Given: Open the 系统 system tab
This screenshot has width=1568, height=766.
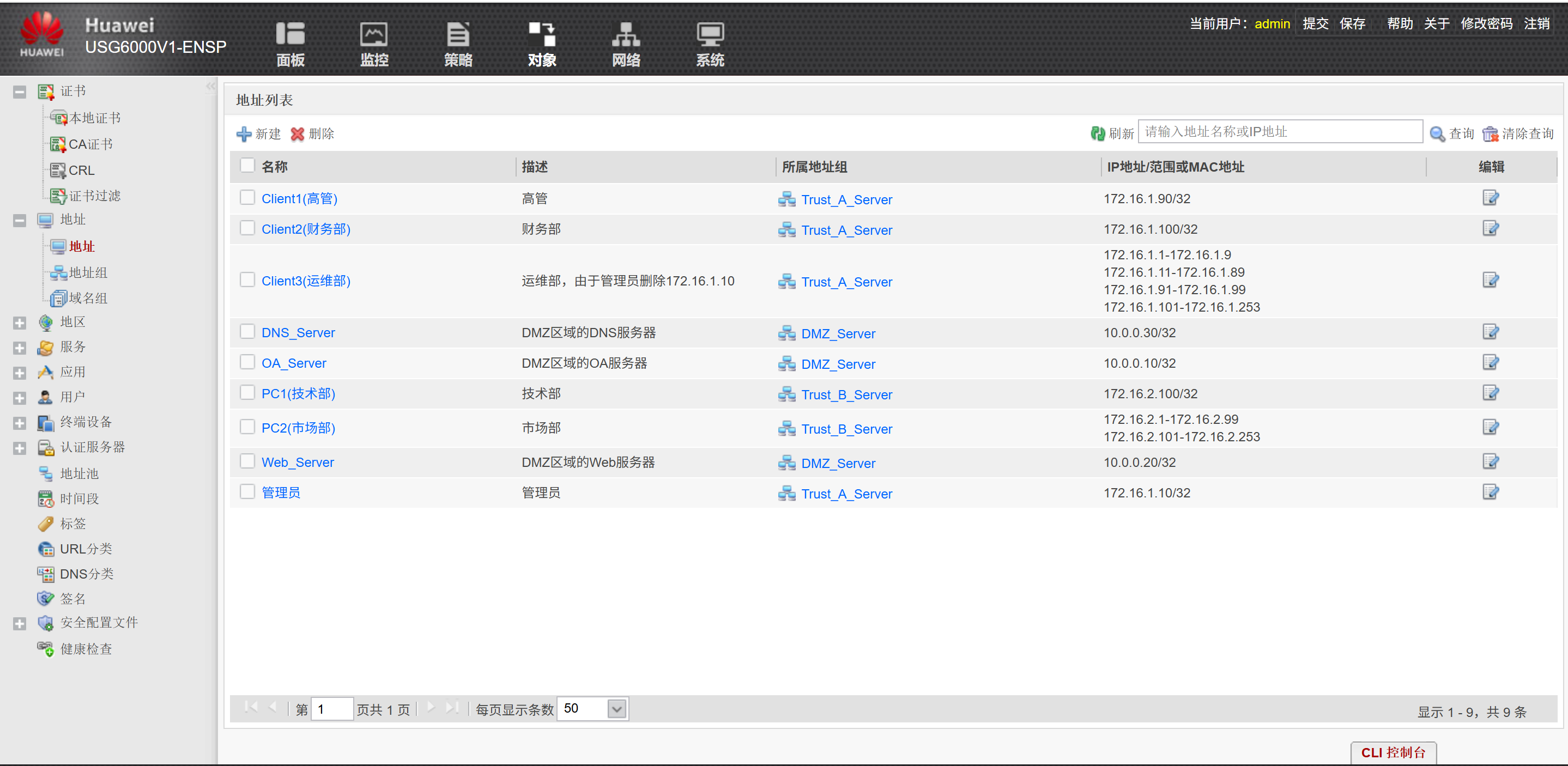Looking at the screenshot, I should pyautogui.click(x=710, y=35).
